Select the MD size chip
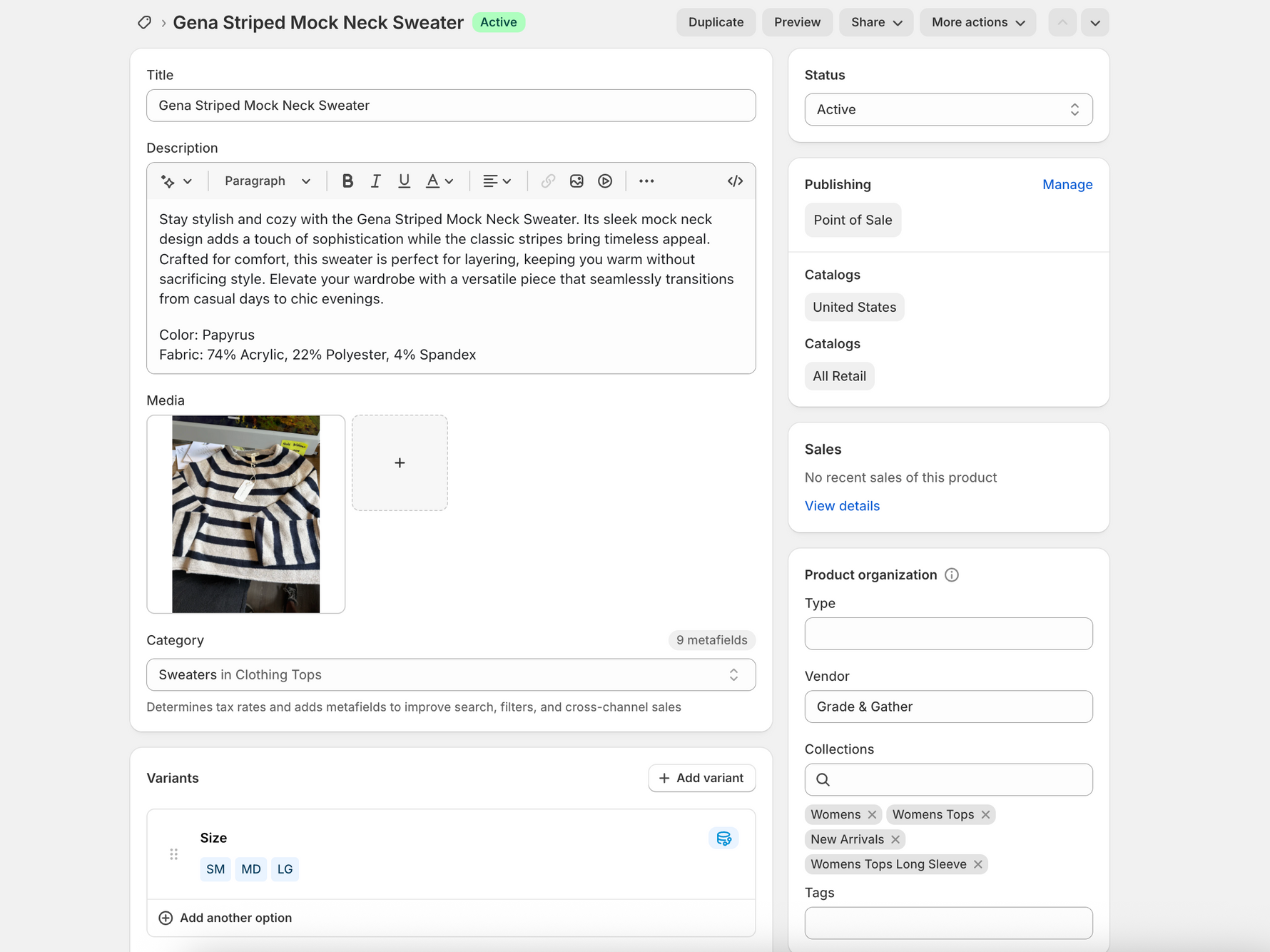This screenshot has height=952, width=1270. (251, 869)
